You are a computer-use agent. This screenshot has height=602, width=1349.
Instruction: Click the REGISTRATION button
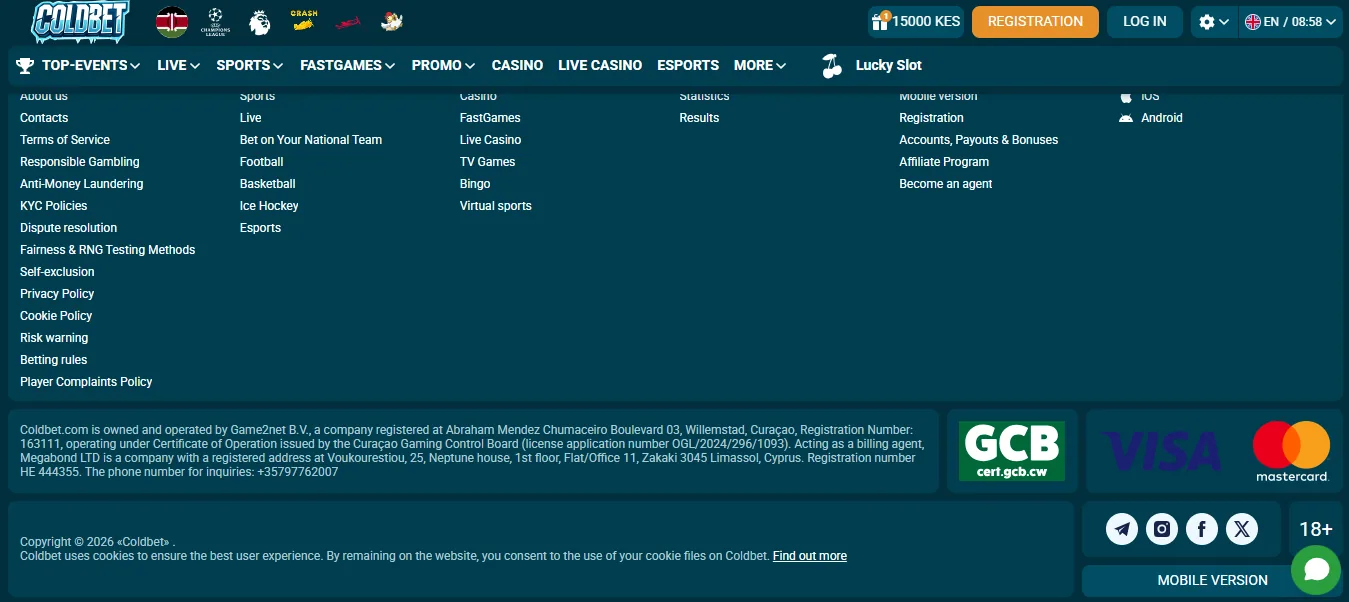[x=1035, y=22]
